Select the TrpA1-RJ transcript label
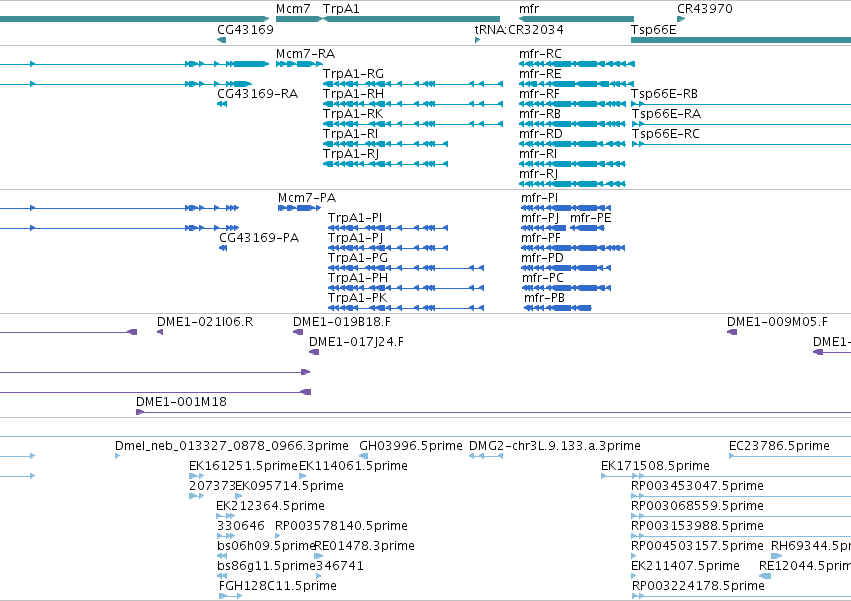The height and width of the screenshot is (601, 851). click(x=351, y=154)
